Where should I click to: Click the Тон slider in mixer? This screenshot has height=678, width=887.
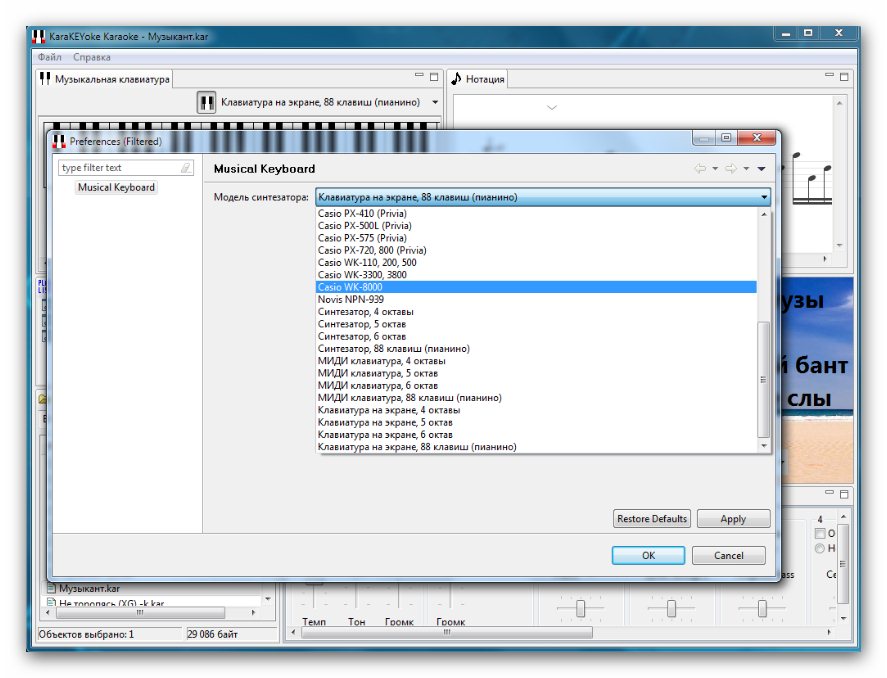[x=356, y=597]
